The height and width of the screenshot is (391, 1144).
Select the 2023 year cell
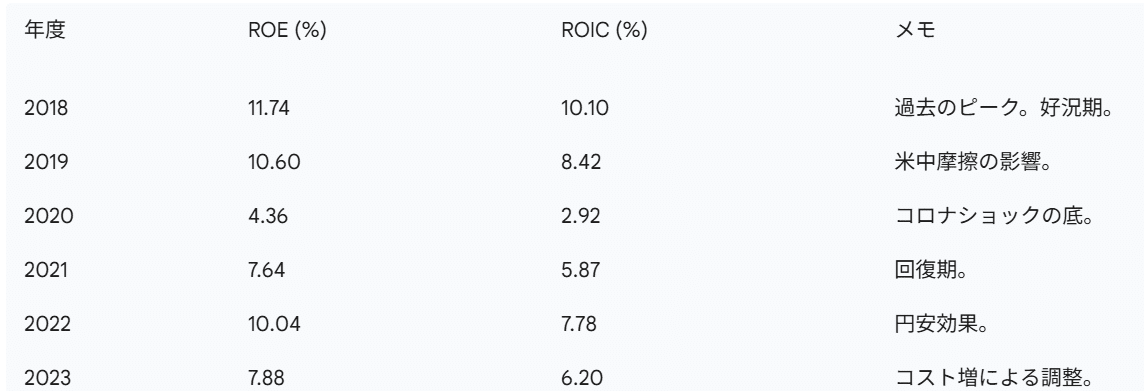tap(47, 378)
